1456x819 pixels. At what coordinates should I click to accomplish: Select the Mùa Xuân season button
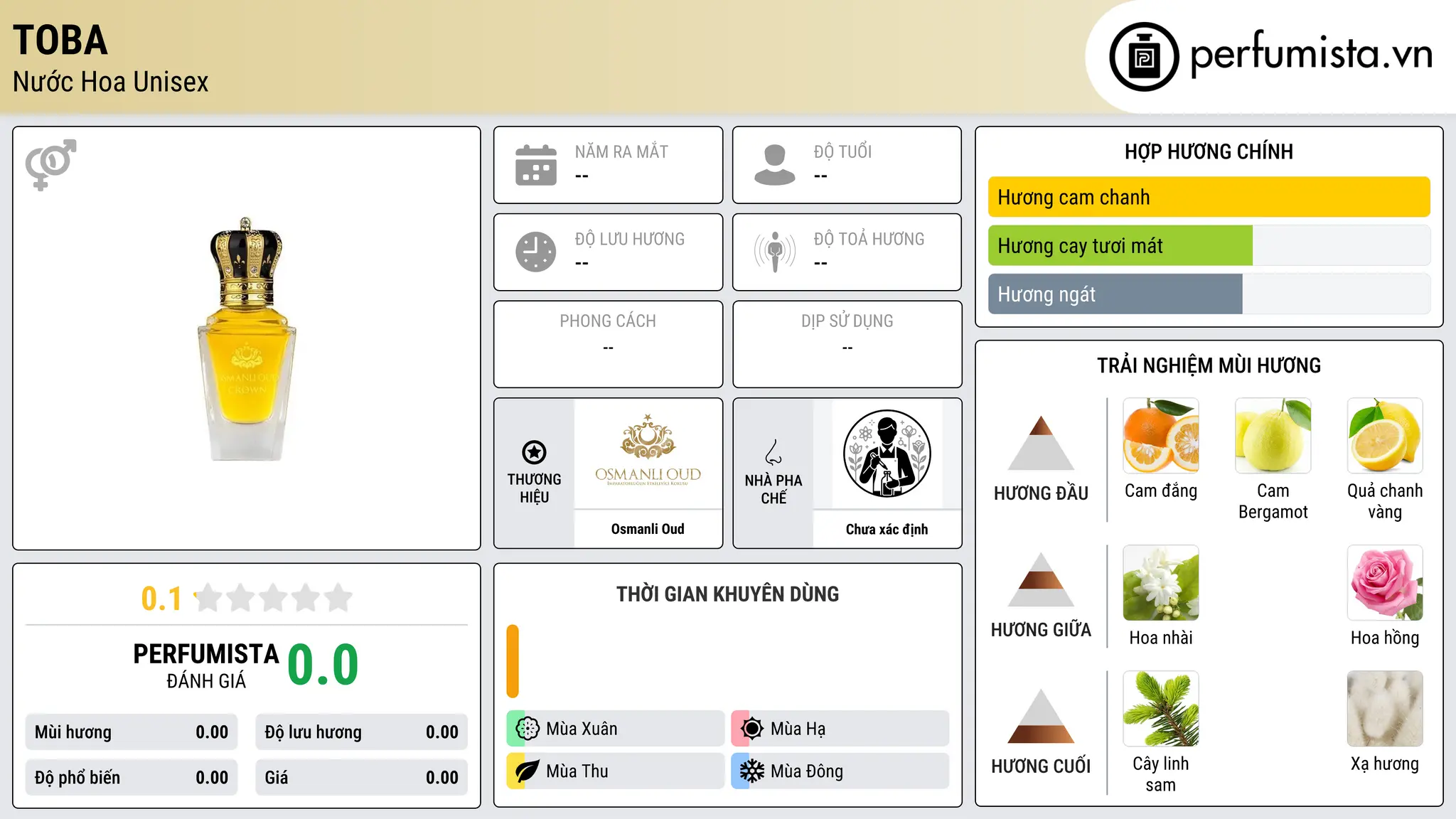[616, 729]
